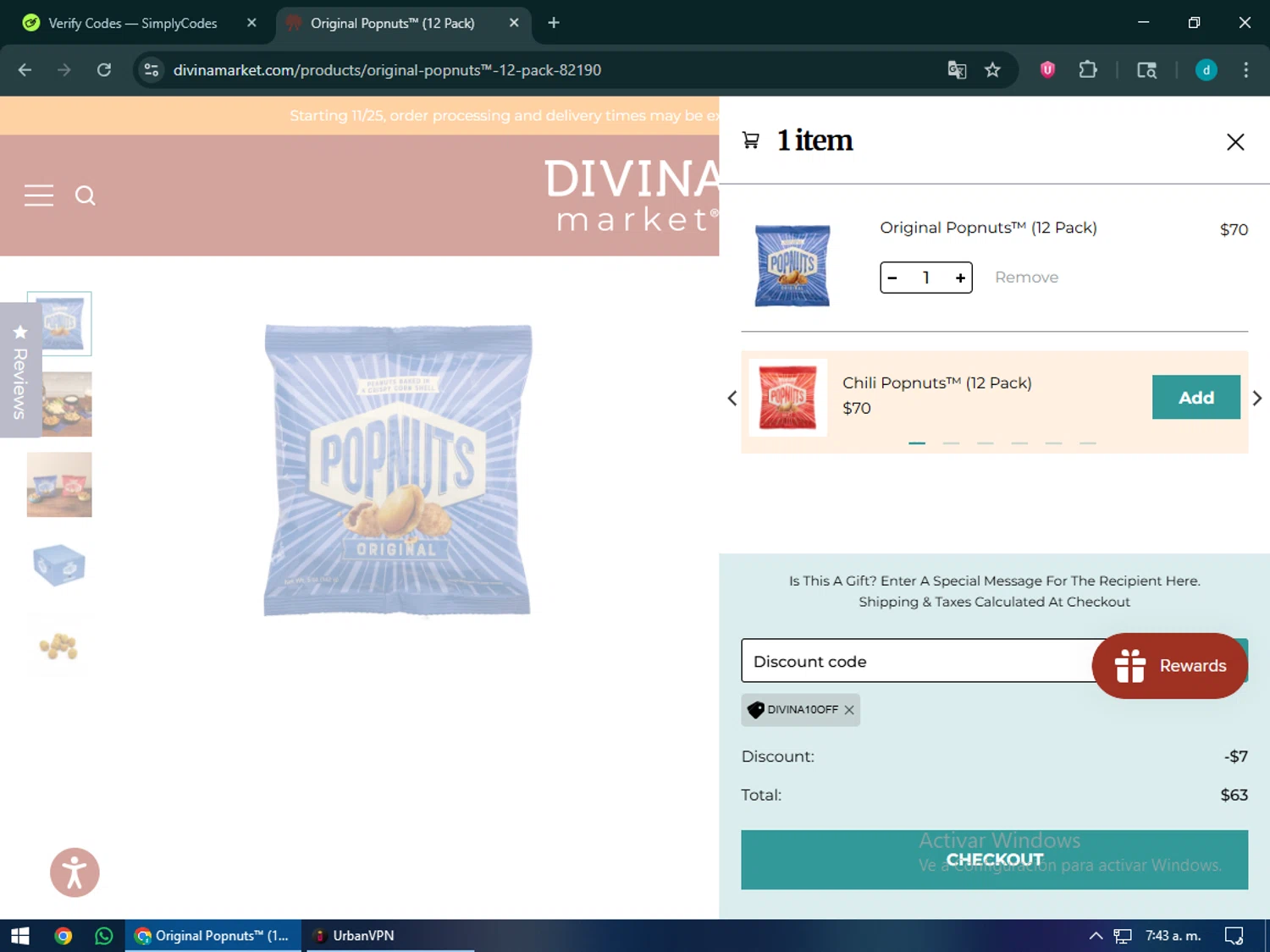Switch to Original Popnuts taskbar window
The image size is (1270, 952).
click(x=213, y=936)
